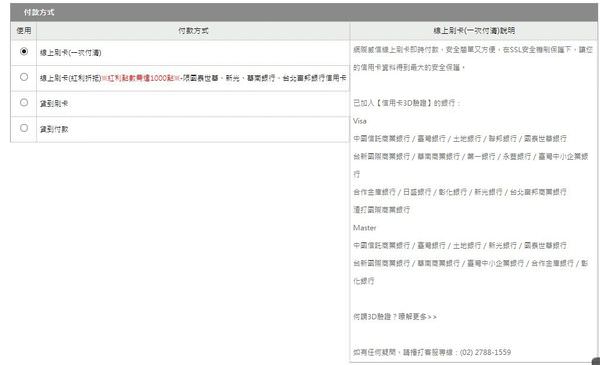Click the 付款方式 column header
This screenshot has width=600, height=365.
193,31
